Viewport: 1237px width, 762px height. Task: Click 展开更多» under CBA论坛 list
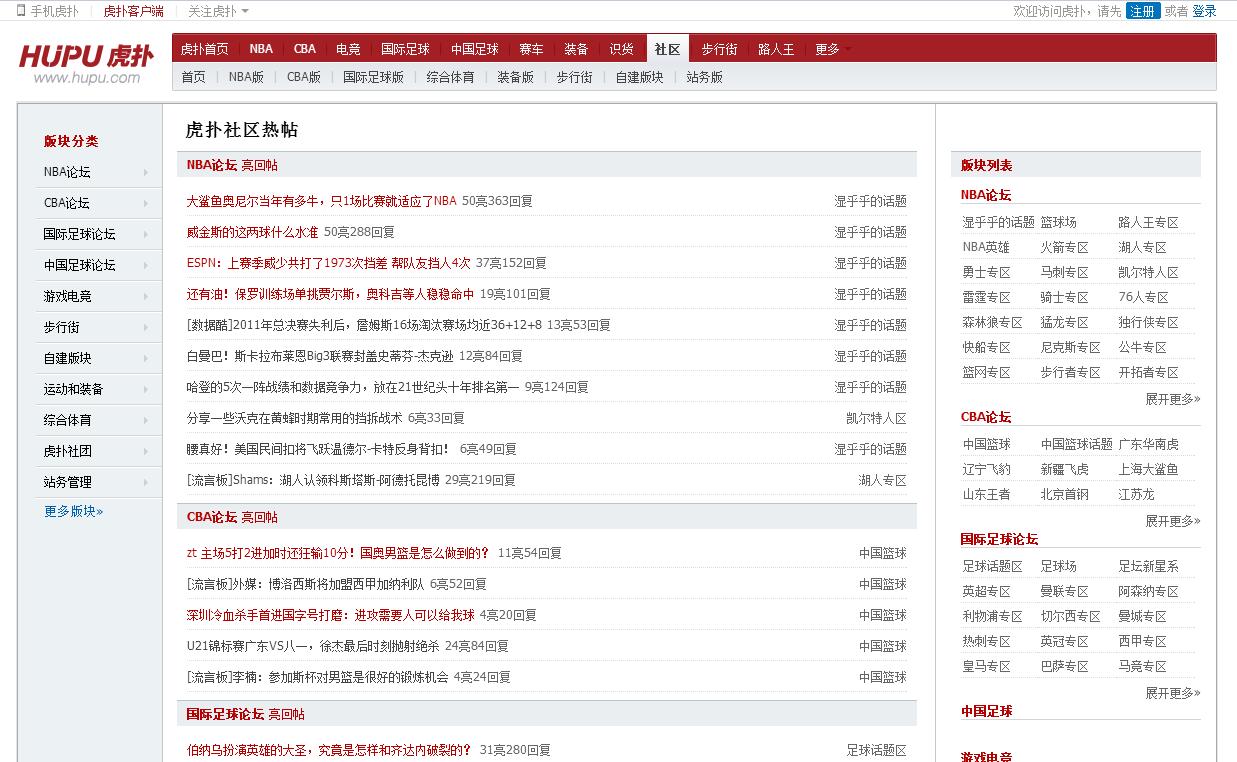pyautogui.click(x=1172, y=520)
